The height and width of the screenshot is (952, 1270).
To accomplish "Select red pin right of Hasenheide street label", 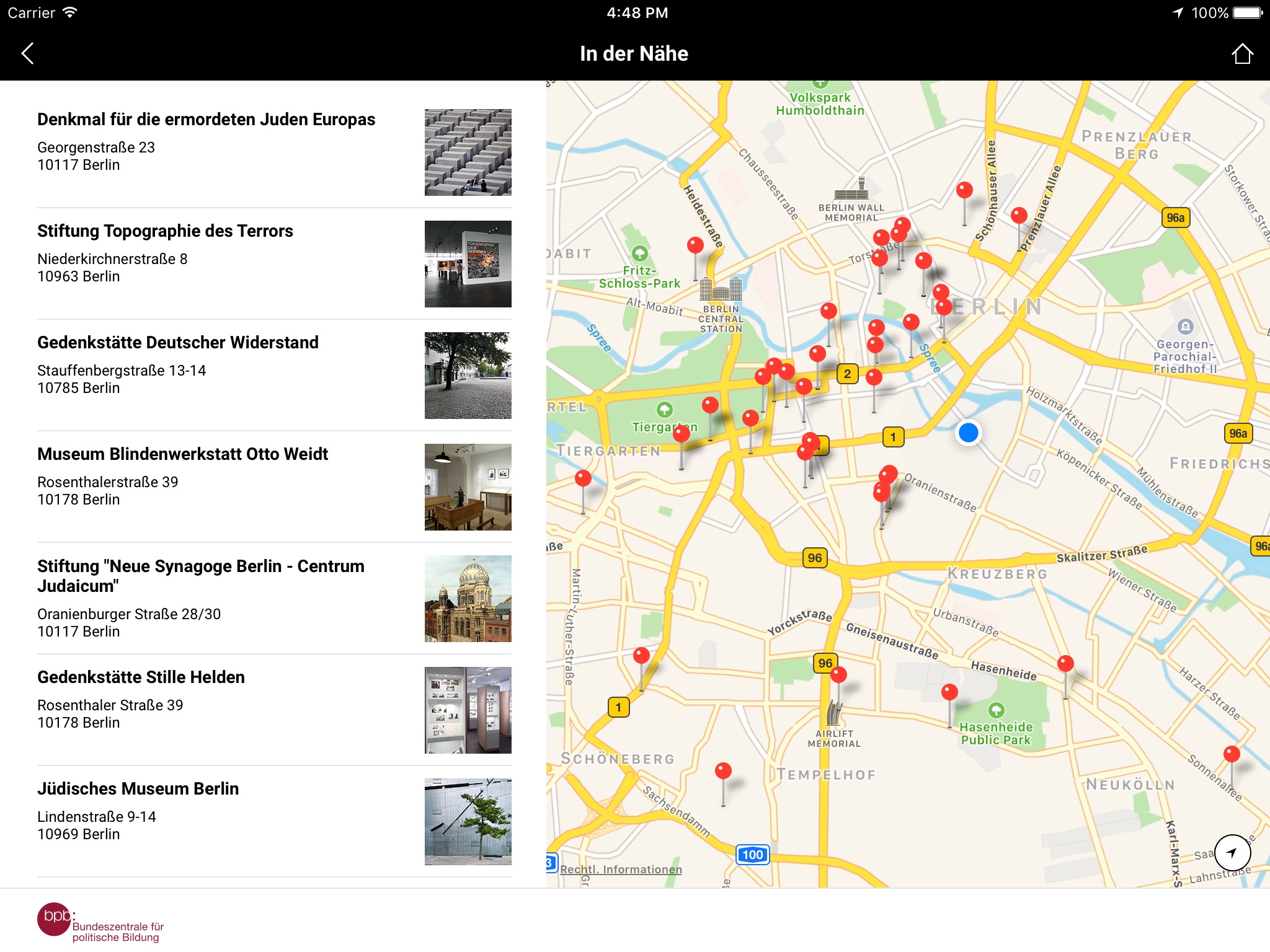I will tap(1065, 663).
